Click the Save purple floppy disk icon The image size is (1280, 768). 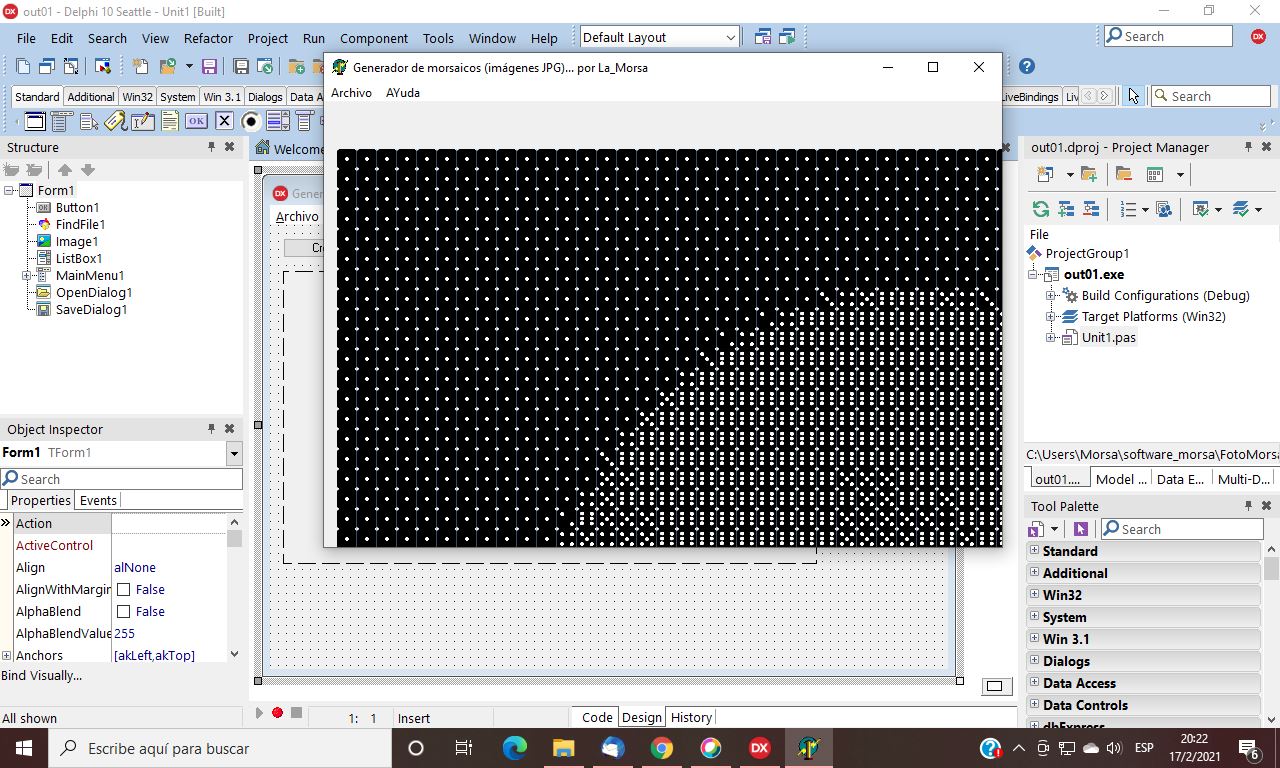(x=209, y=67)
